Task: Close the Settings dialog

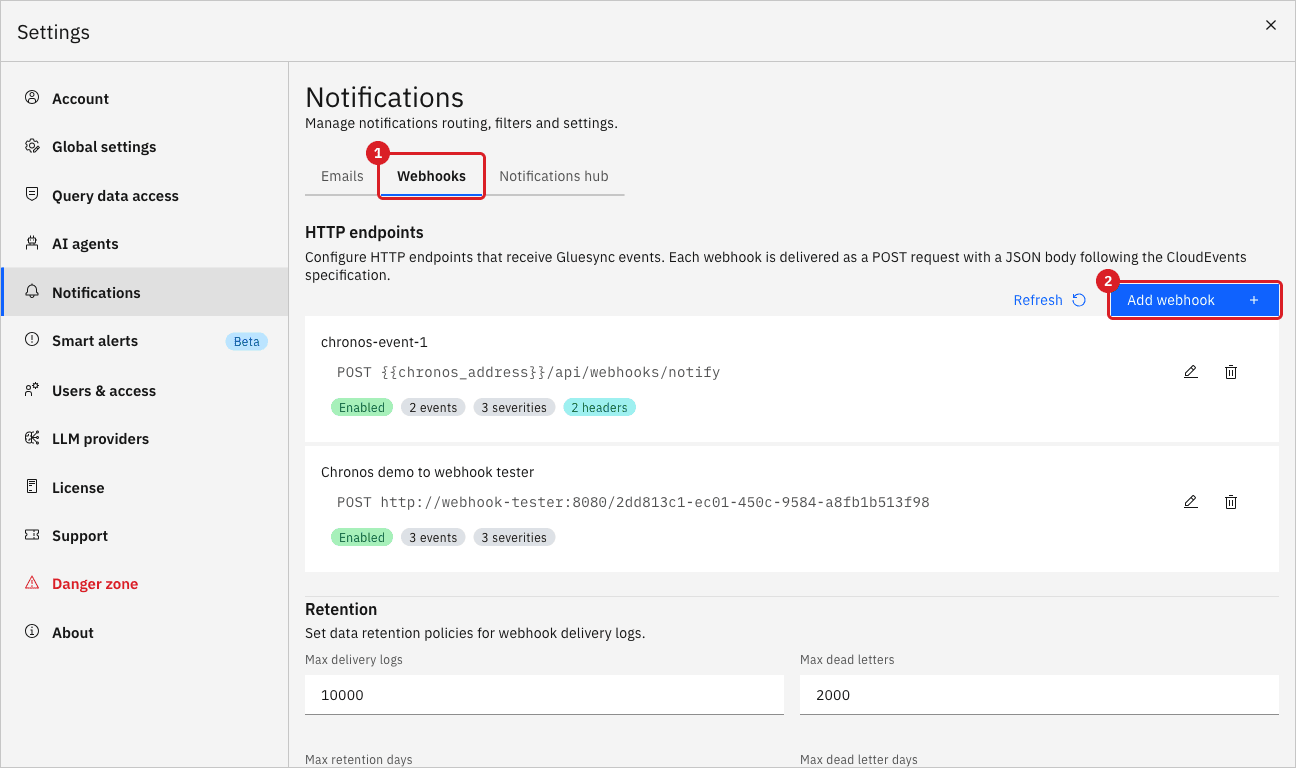Action: click(1271, 25)
